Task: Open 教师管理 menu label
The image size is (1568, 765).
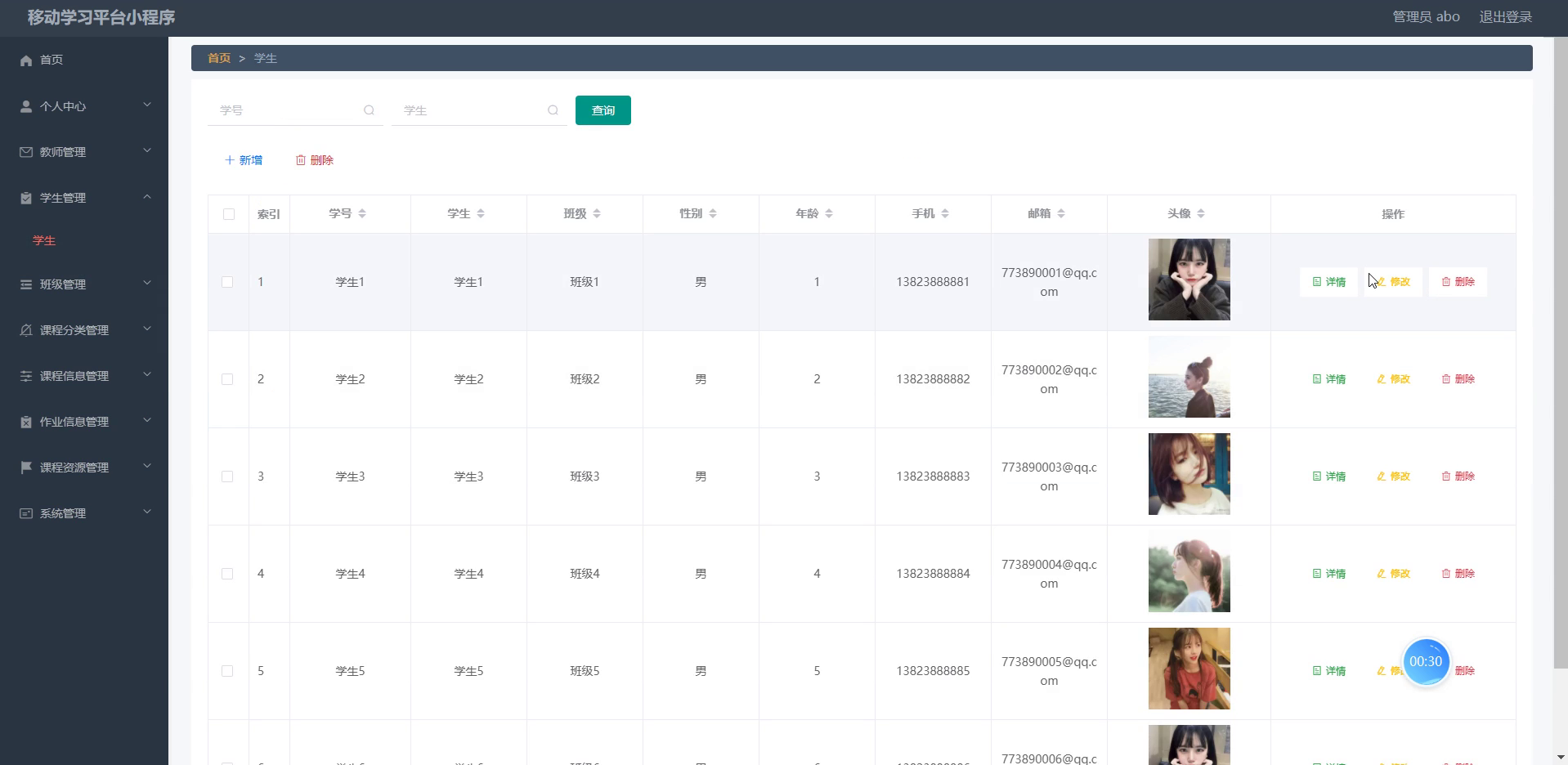Action: (x=63, y=152)
